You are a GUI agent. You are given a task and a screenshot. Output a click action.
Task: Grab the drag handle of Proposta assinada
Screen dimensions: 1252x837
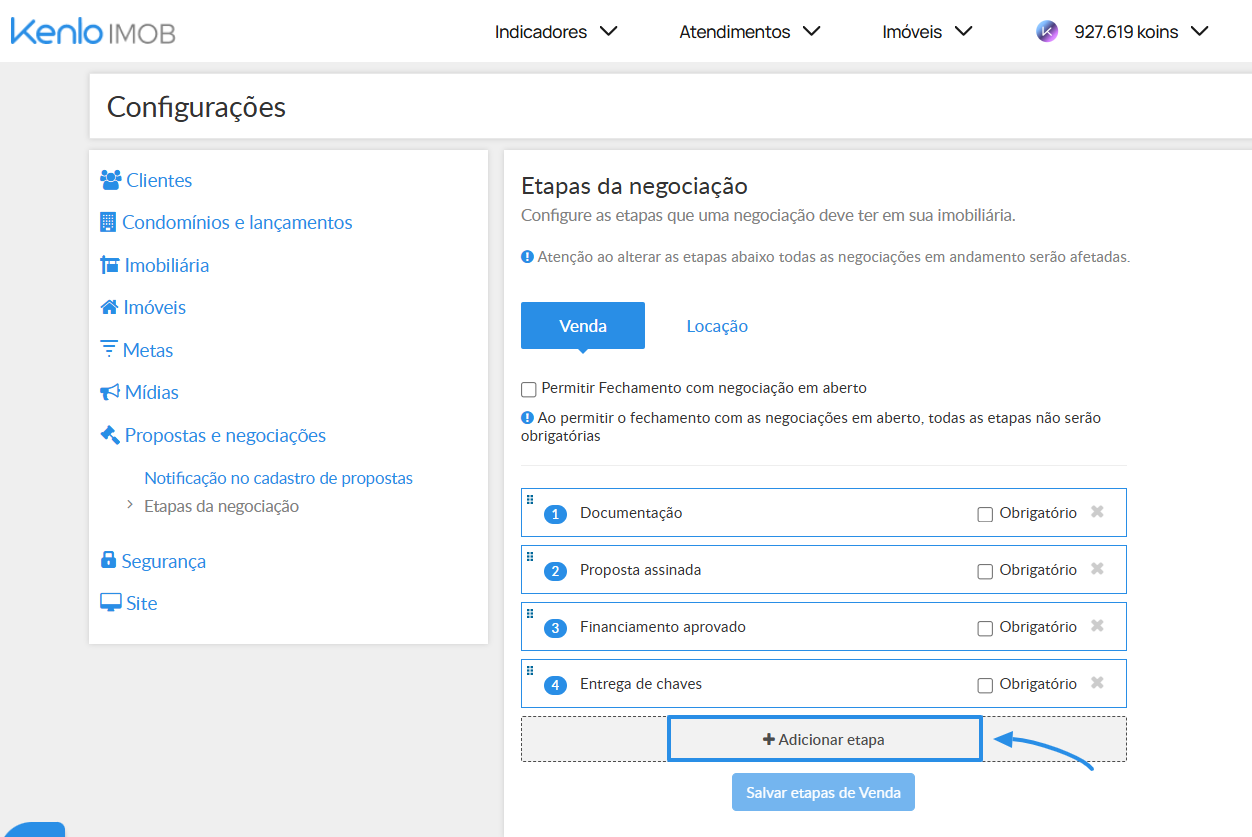(x=530, y=556)
